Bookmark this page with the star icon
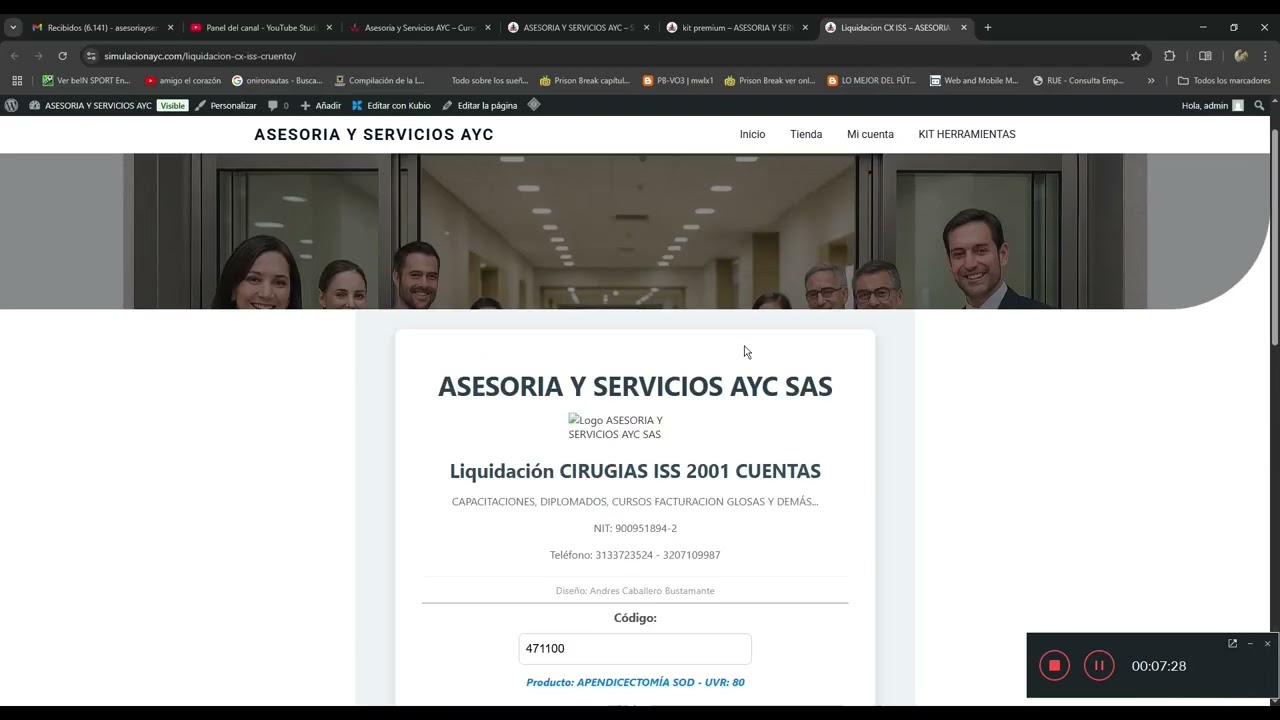This screenshot has width=1280, height=720. [1136, 56]
